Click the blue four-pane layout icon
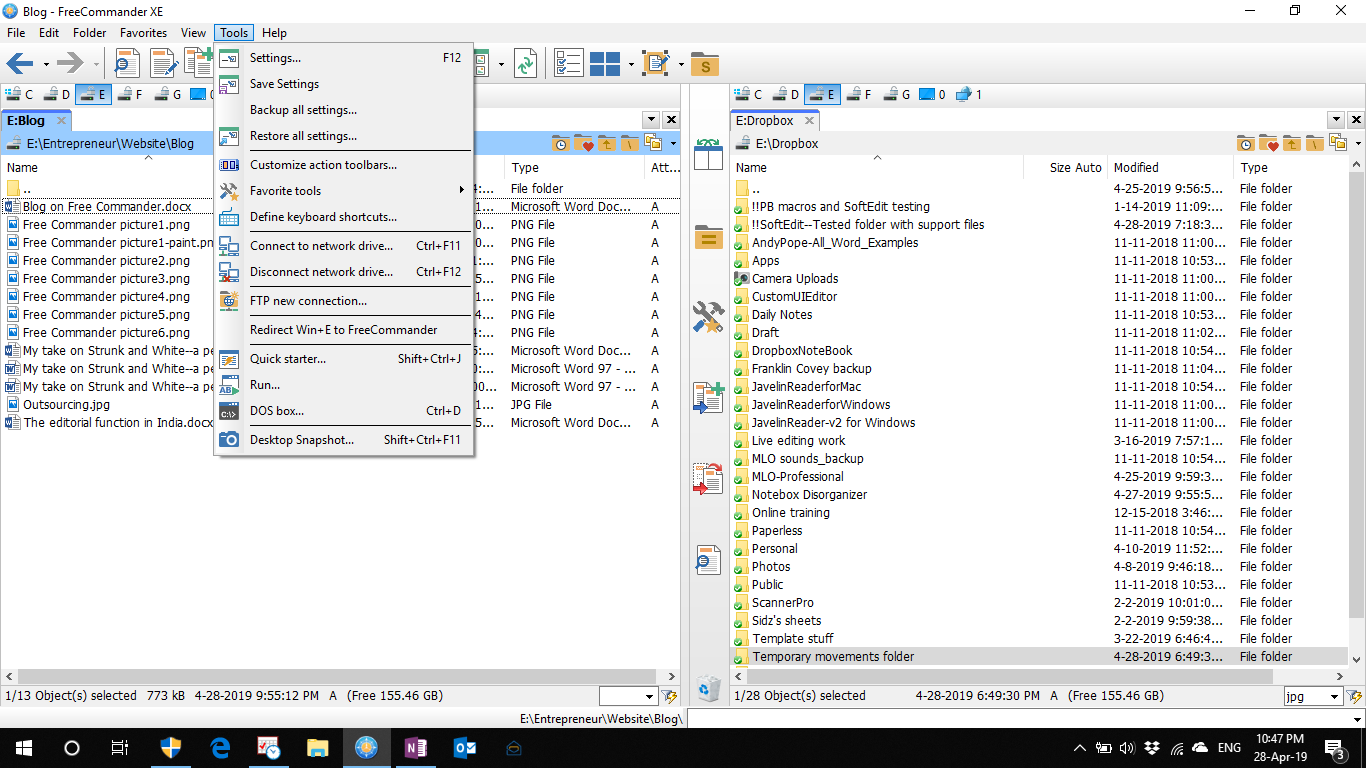Image resolution: width=1366 pixels, height=768 pixels. click(x=605, y=64)
